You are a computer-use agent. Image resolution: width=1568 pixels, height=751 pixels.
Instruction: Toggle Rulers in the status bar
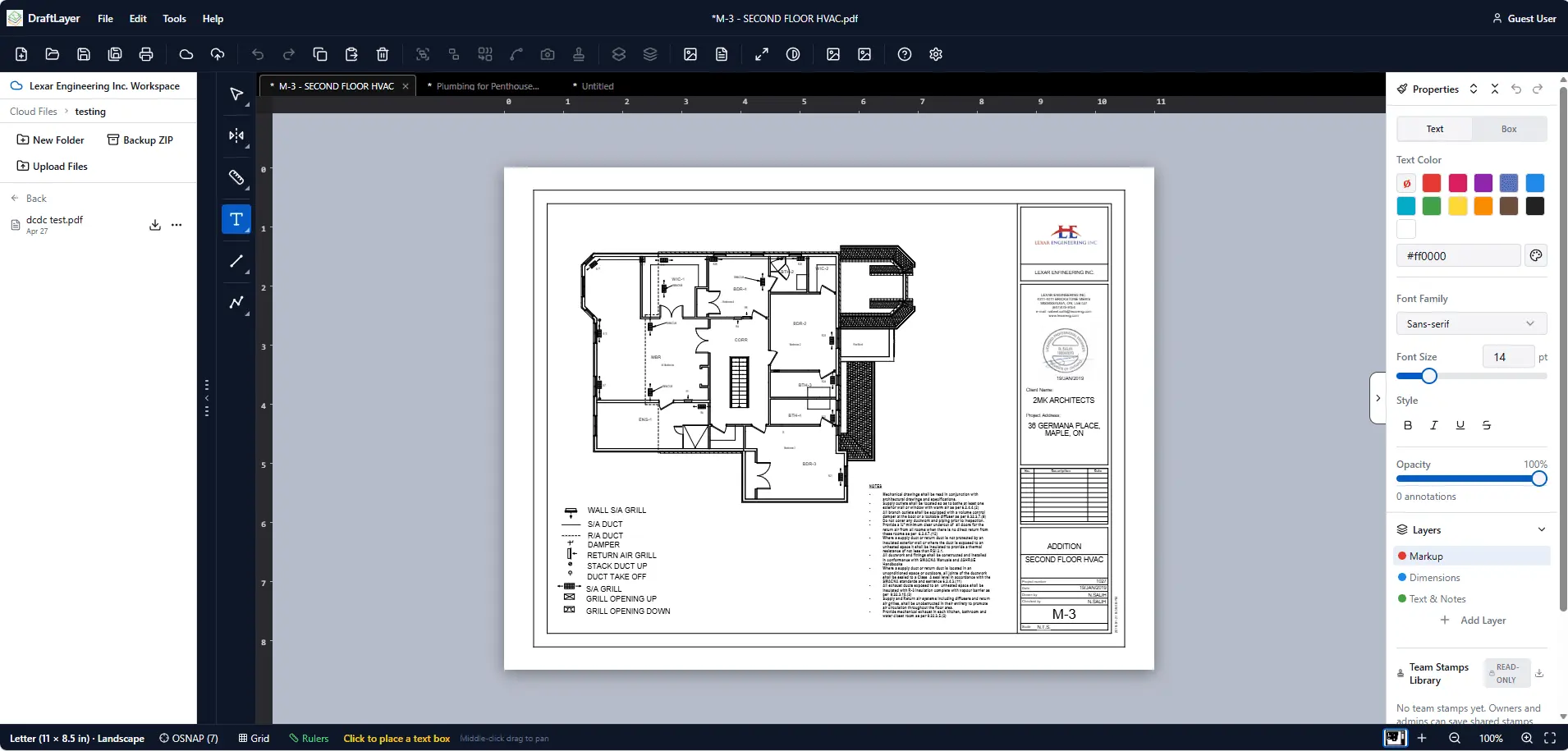309,738
